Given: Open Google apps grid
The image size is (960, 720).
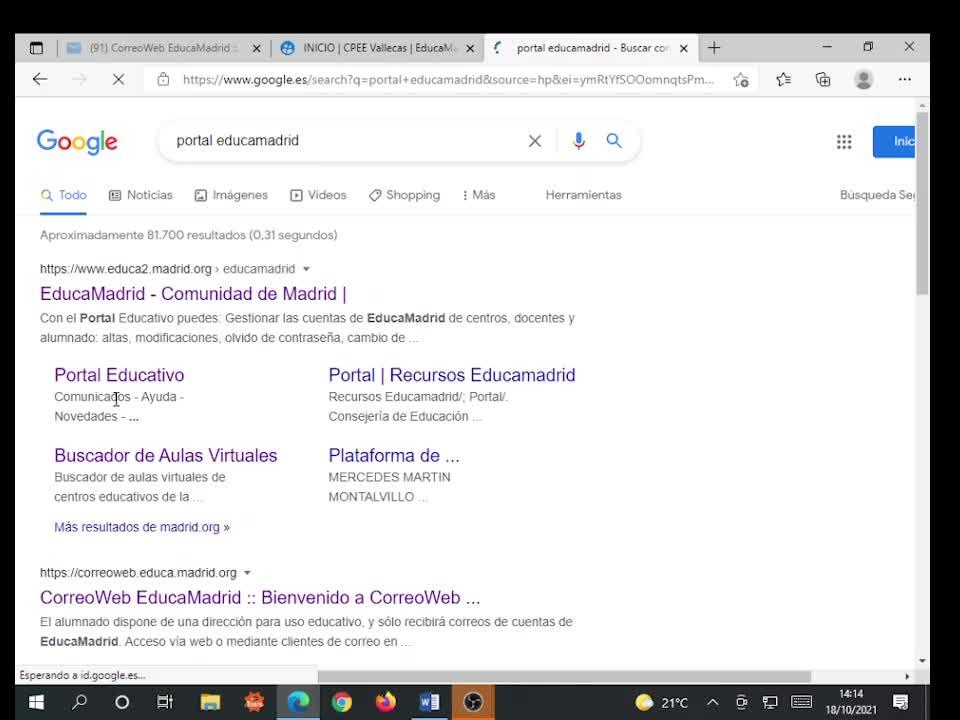Looking at the screenshot, I should click(844, 141).
